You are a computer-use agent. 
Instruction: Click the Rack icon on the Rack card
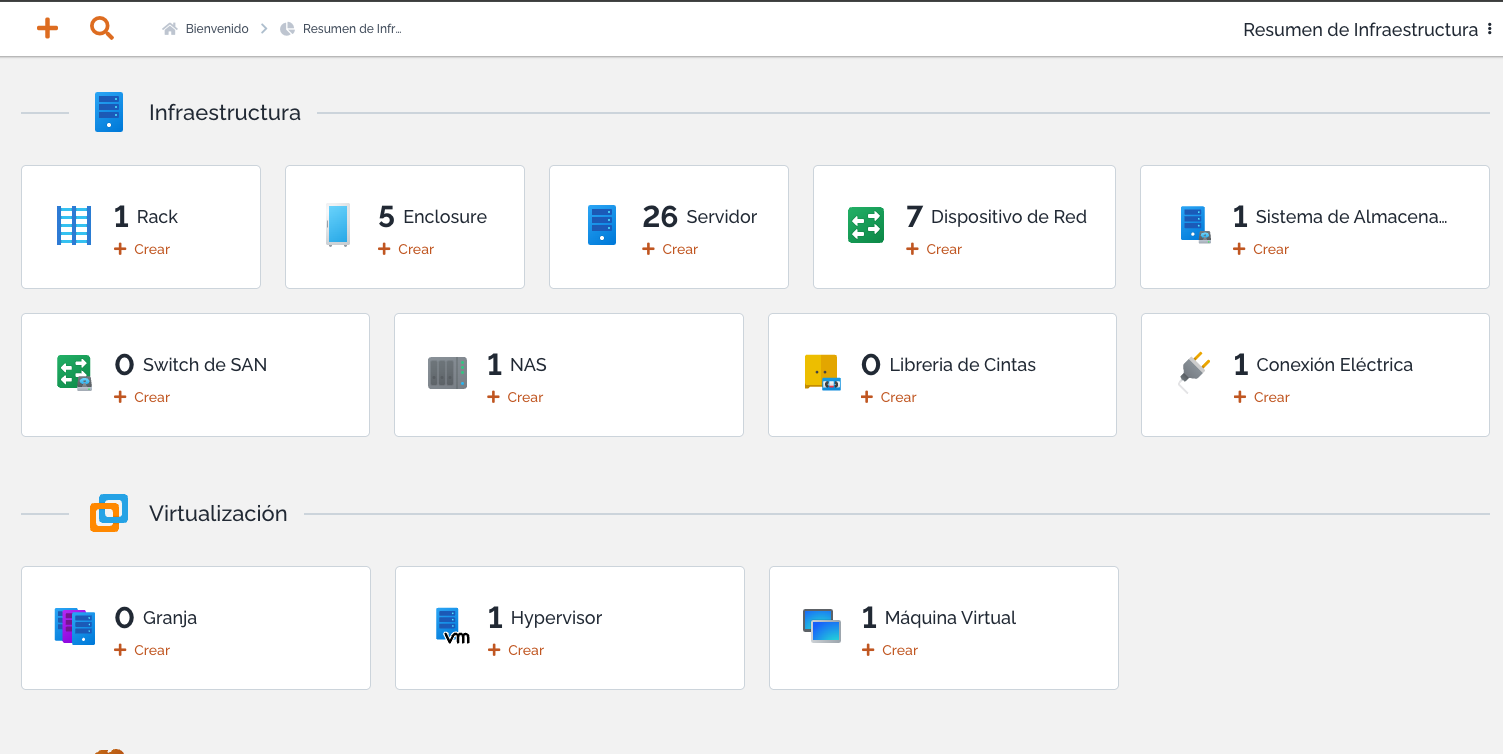[73, 225]
